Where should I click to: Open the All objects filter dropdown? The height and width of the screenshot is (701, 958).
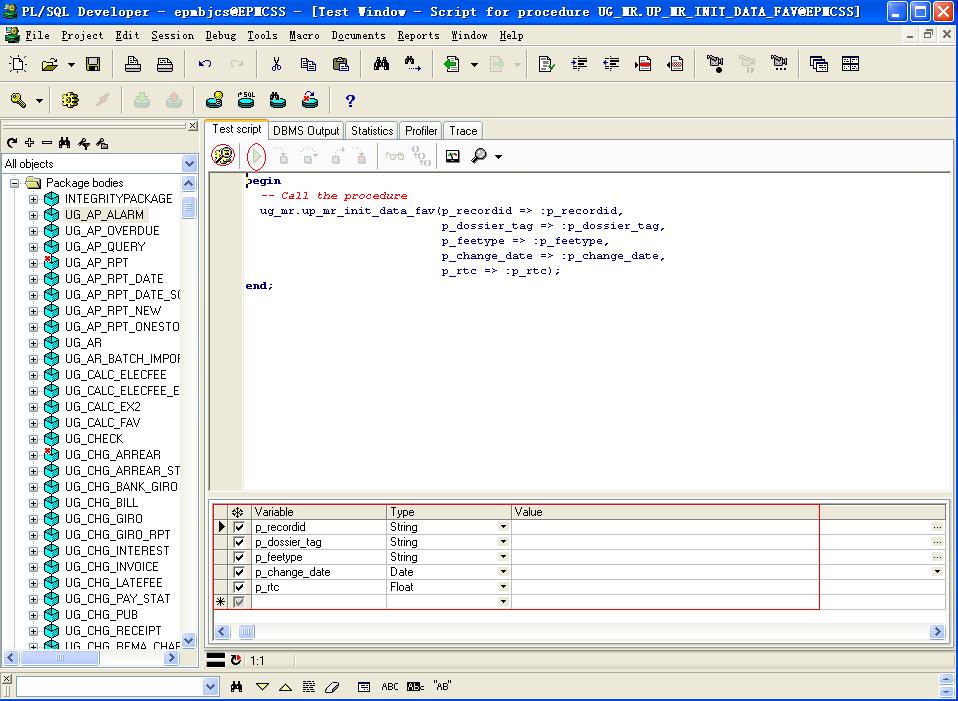point(189,163)
